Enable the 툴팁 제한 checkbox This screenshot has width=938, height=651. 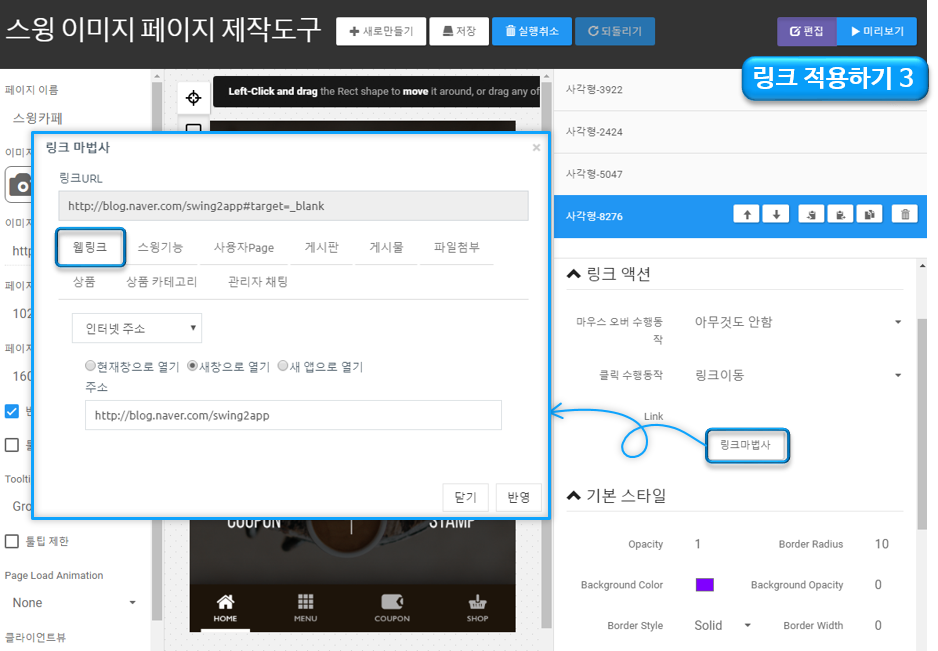[12, 541]
